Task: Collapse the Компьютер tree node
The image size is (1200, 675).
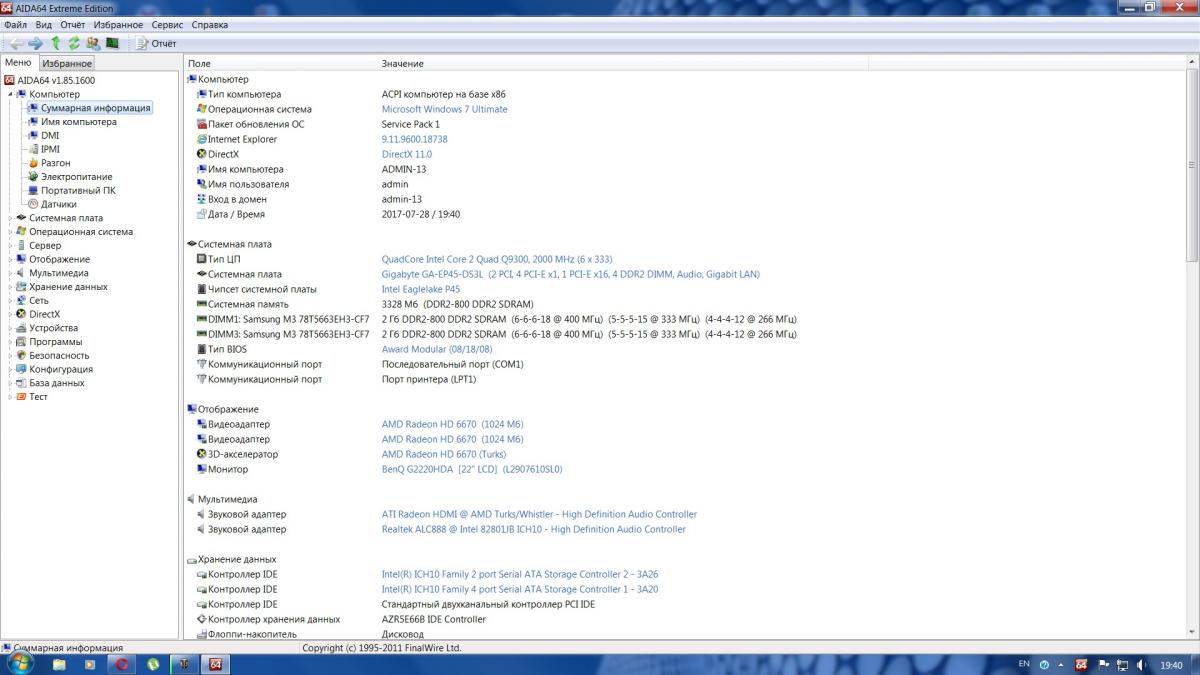Action: (10, 94)
